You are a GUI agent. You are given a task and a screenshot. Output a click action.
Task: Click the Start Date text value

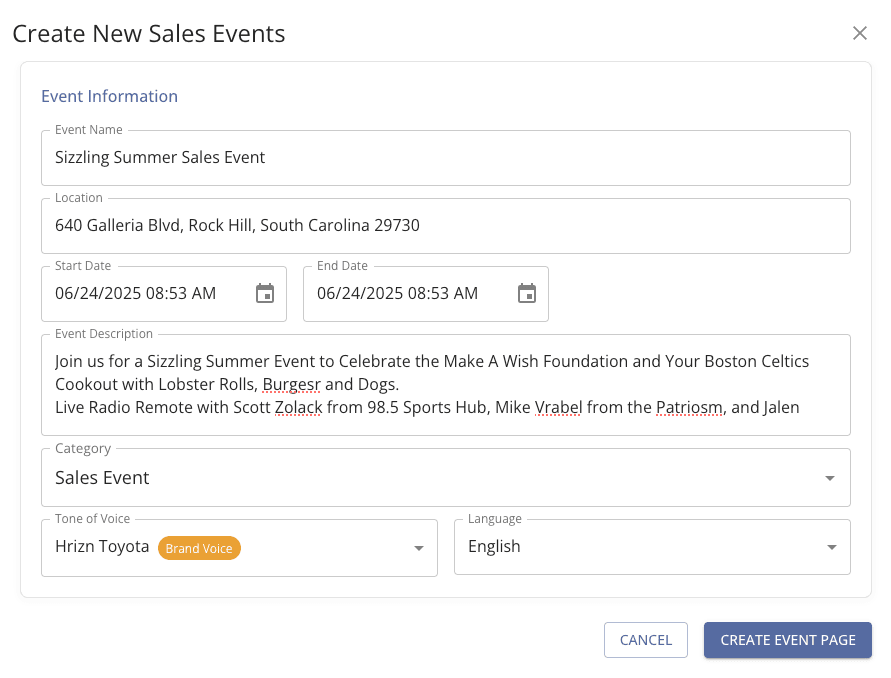(x=135, y=293)
